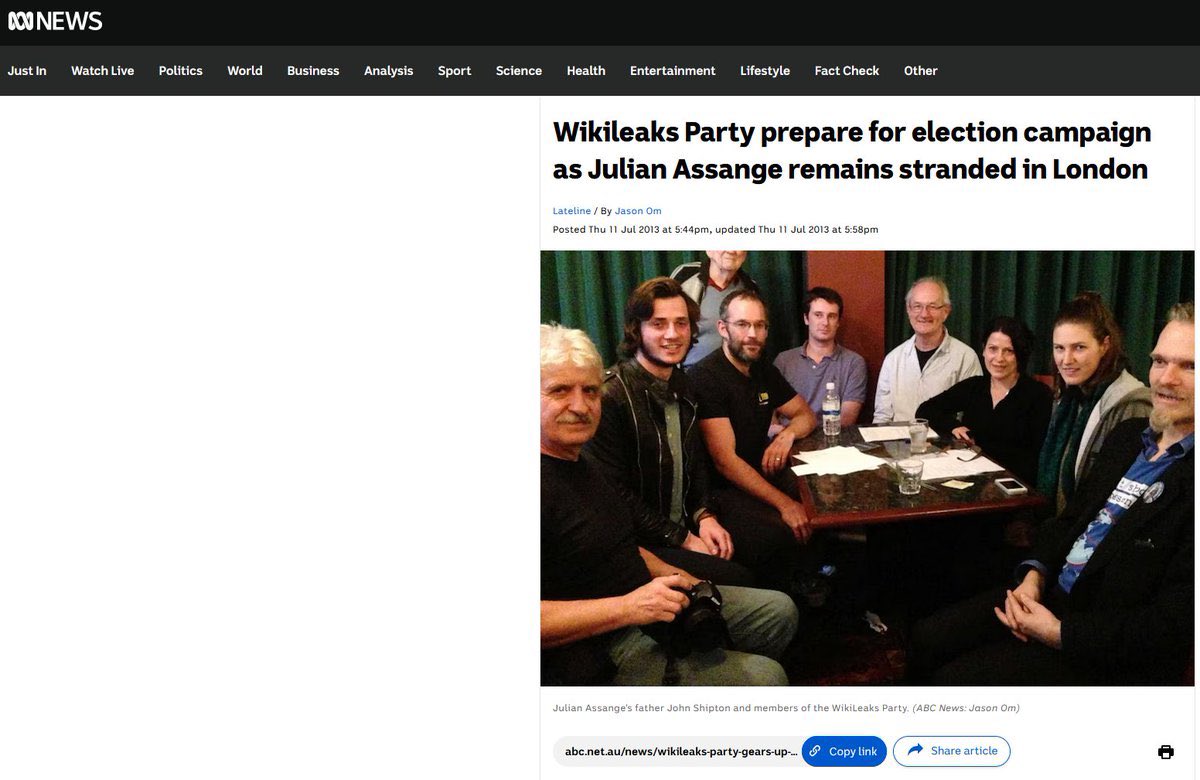Select Sport in the navigation bar
The height and width of the screenshot is (780, 1200).
(454, 71)
